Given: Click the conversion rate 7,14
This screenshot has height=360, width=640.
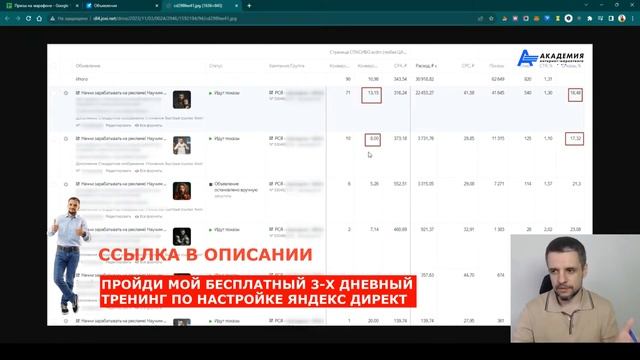Looking at the screenshot, I should click(374, 230).
